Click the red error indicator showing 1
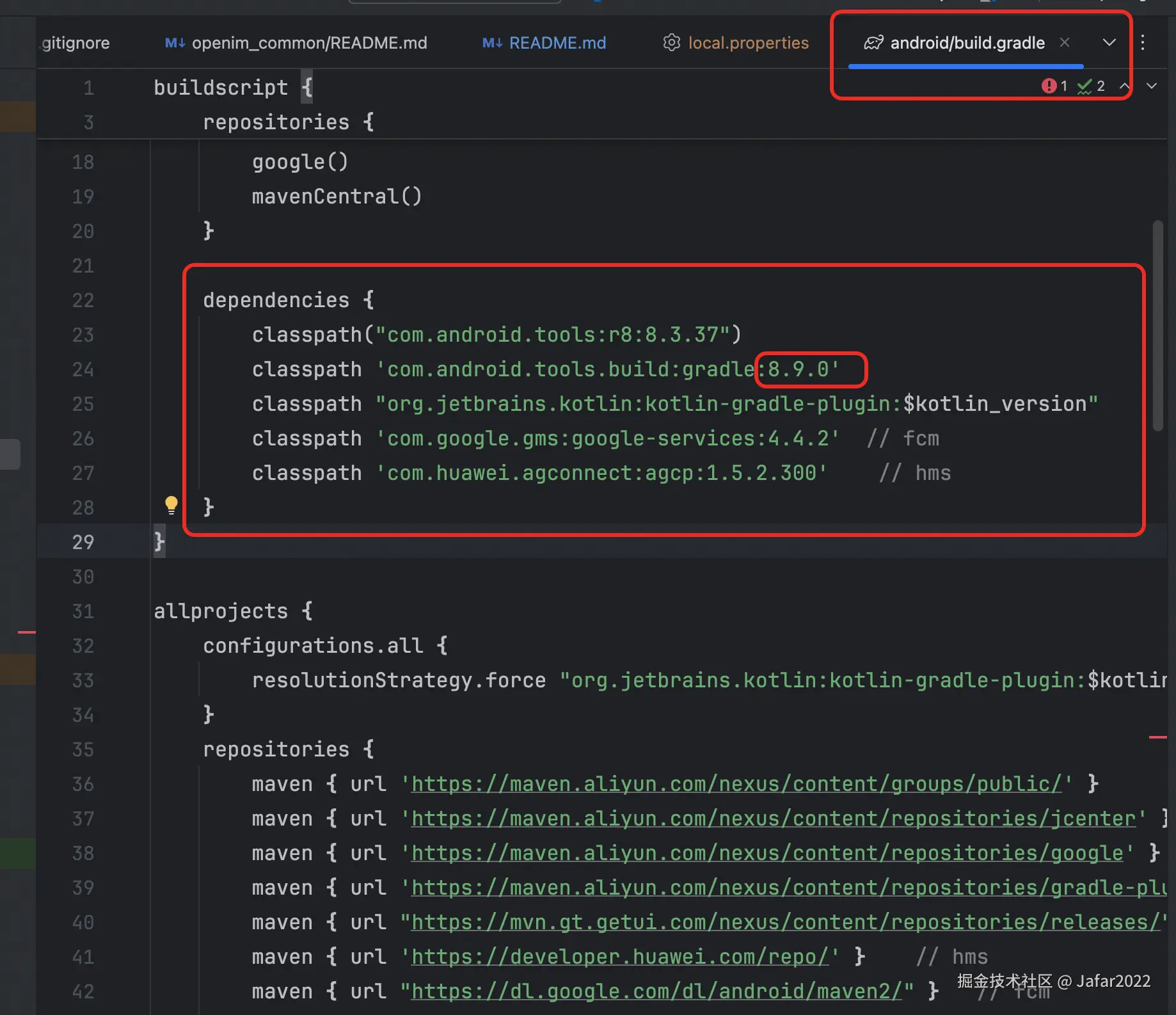 point(1054,86)
